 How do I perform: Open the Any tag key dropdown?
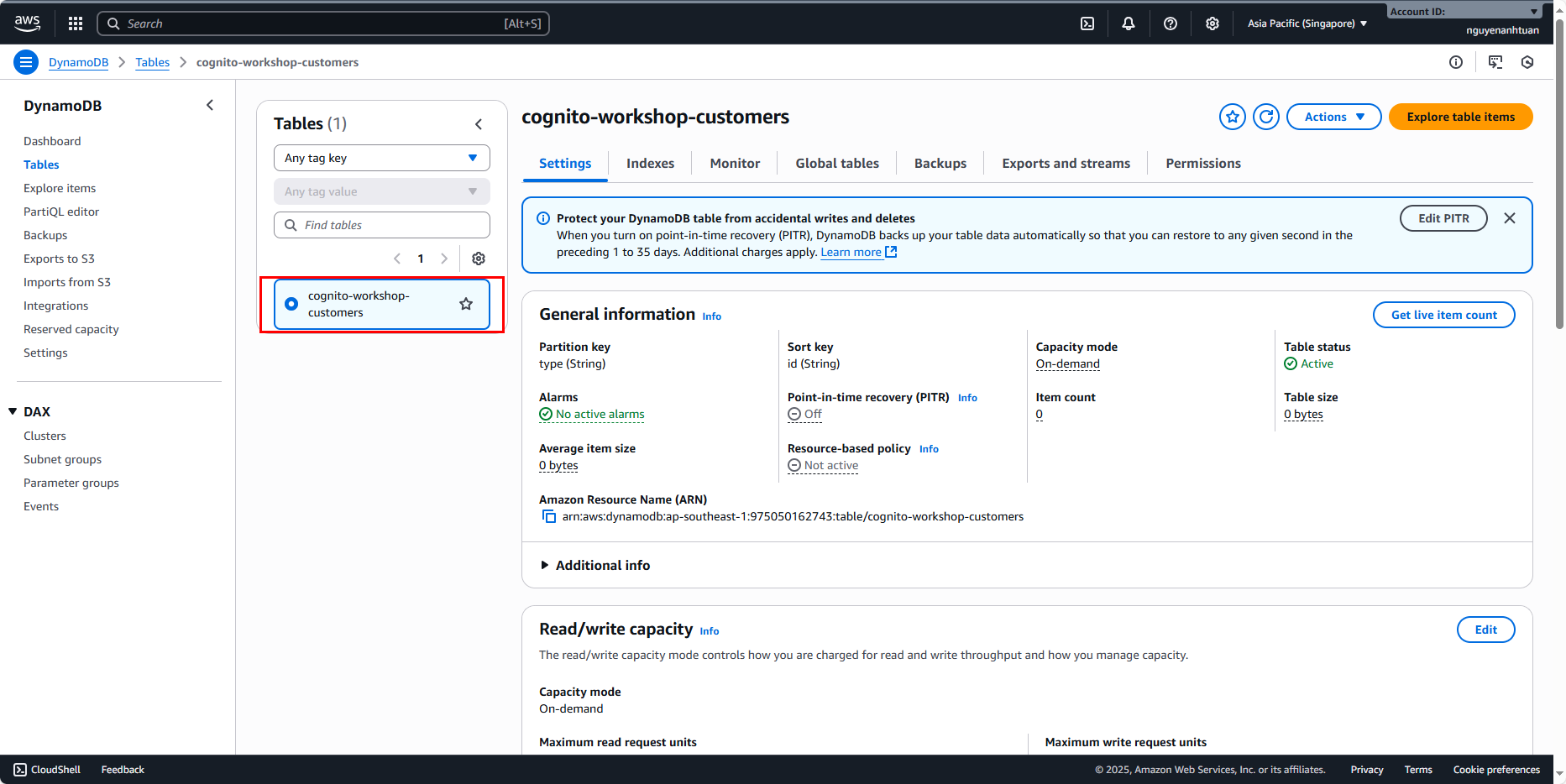tap(381, 158)
